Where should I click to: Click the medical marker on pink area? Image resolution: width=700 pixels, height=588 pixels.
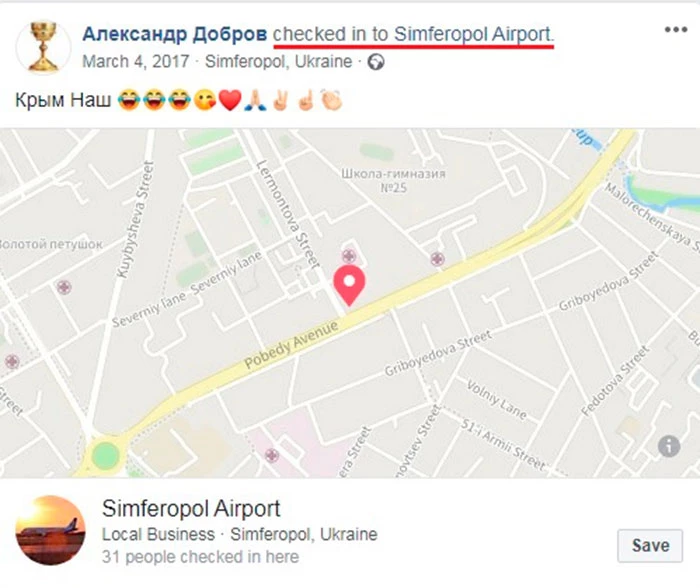(272, 456)
